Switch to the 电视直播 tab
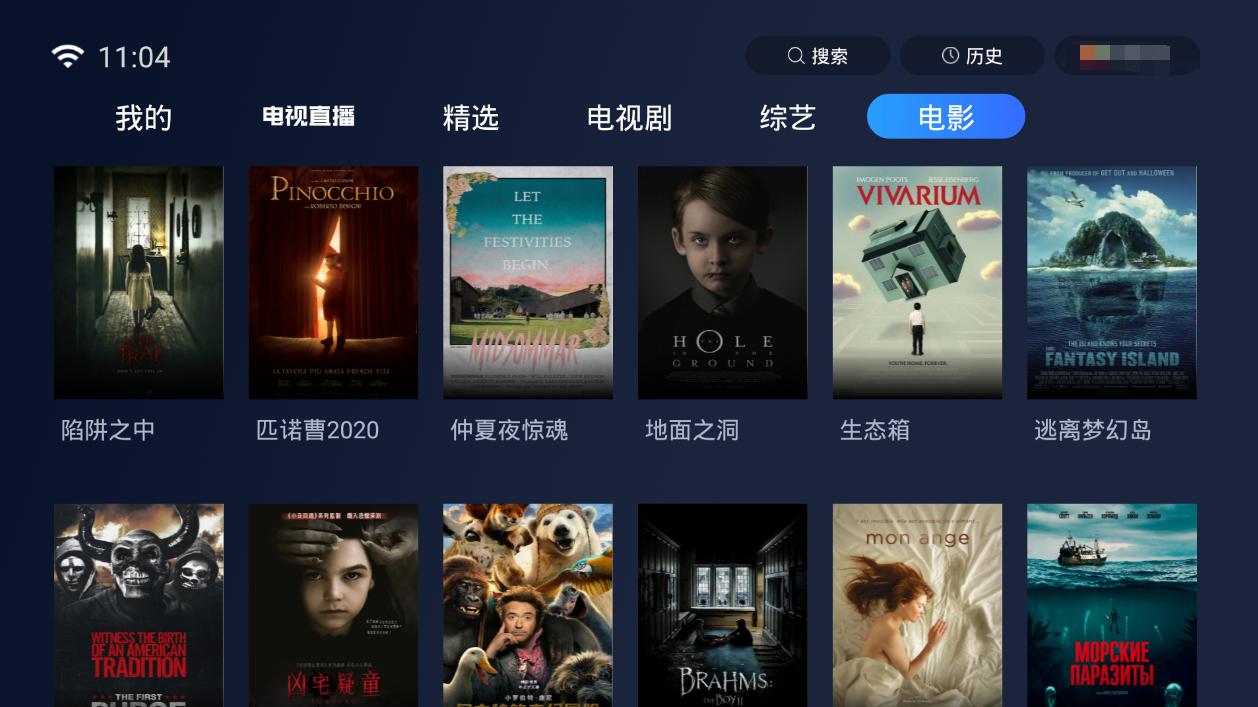This screenshot has height=707, width=1258. tap(308, 117)
